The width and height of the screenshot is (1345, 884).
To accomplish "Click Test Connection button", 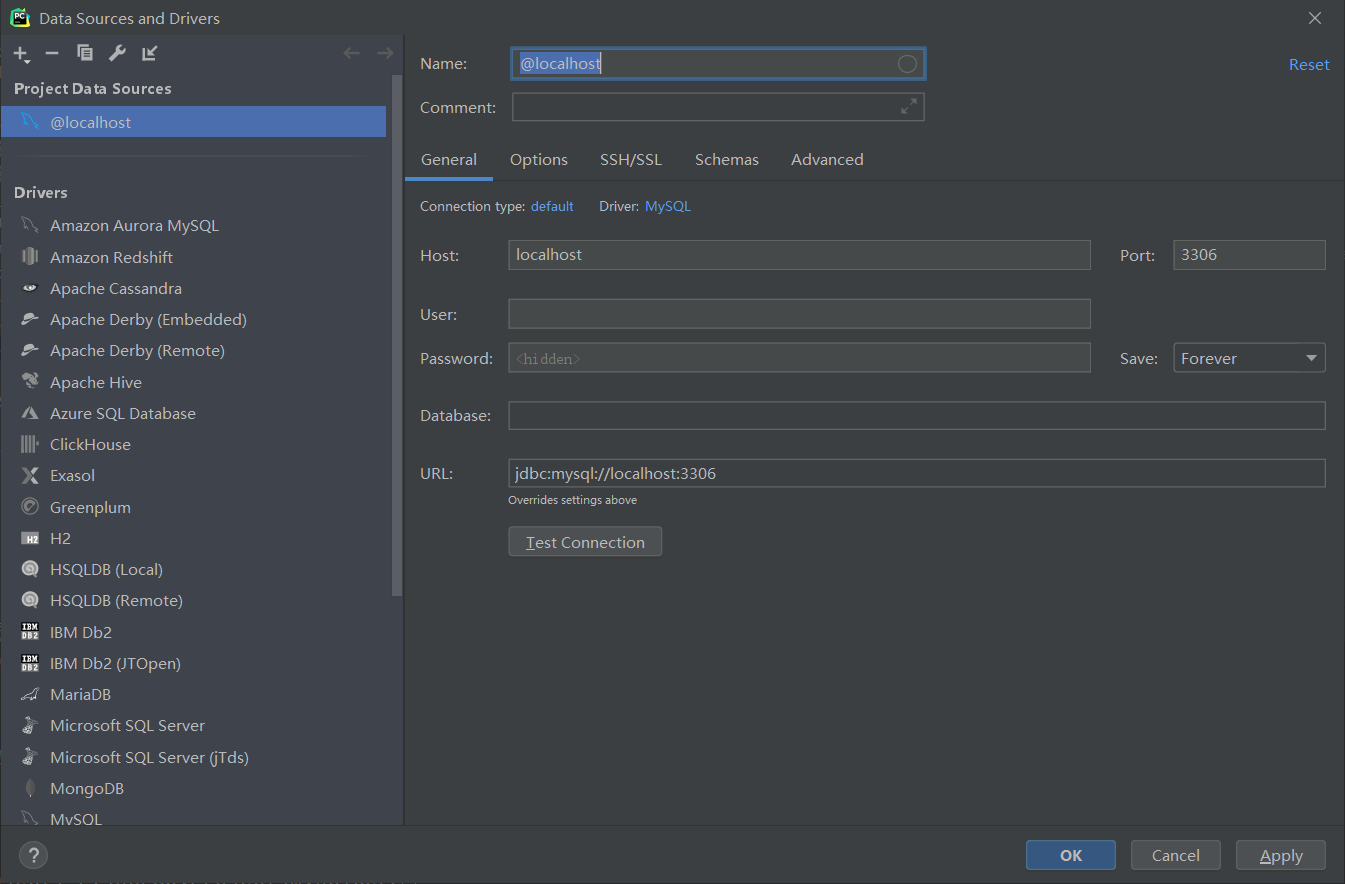I will coord(585,542).
